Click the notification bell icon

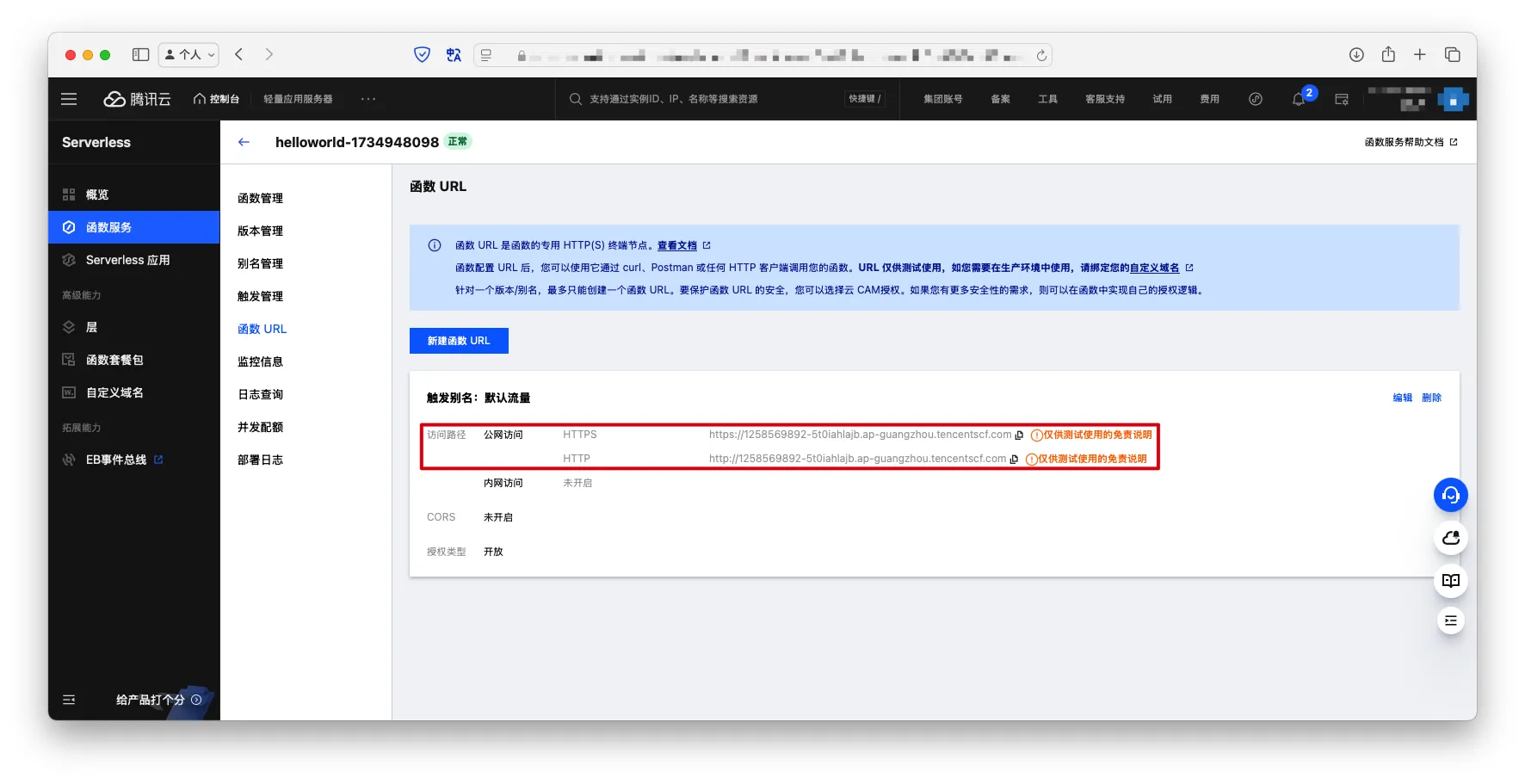pos(1299,100)
